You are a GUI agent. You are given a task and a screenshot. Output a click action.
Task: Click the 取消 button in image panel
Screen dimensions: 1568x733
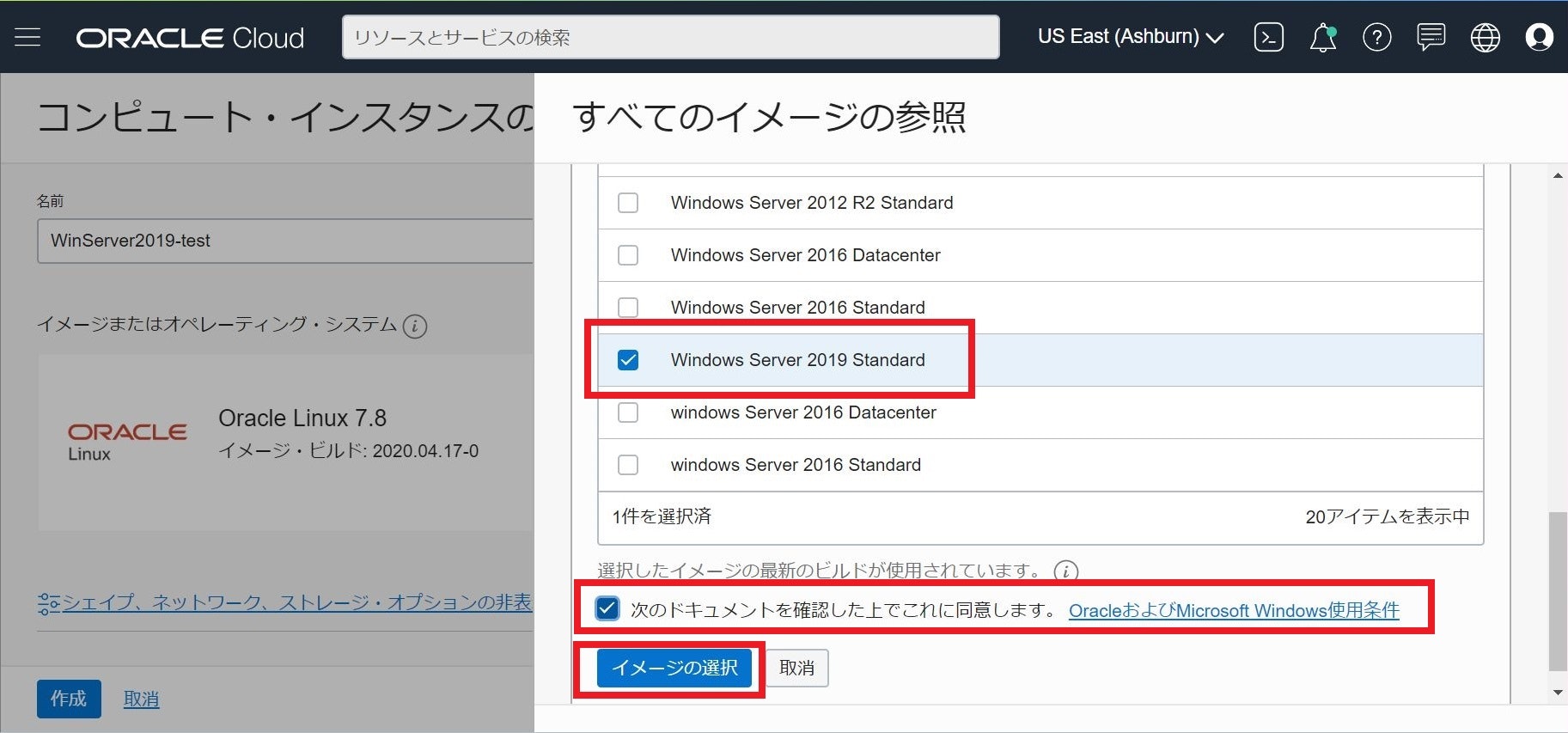coord(796,668)
